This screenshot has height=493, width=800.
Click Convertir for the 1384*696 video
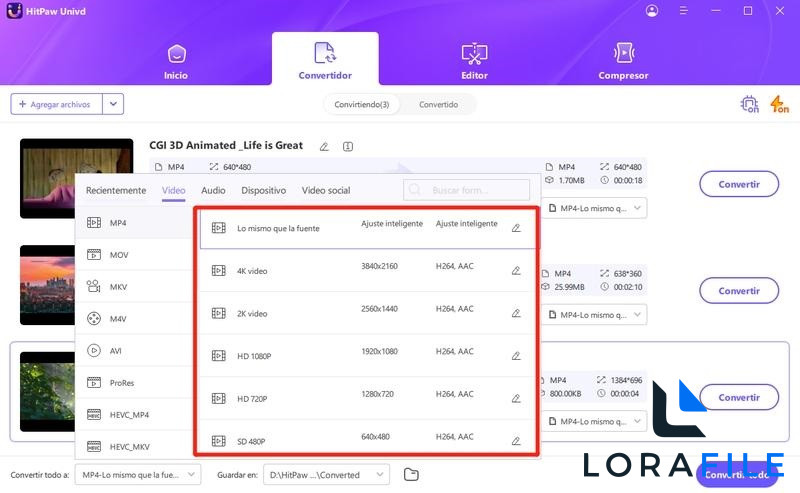pyautogui.click(x=739, y=397)
